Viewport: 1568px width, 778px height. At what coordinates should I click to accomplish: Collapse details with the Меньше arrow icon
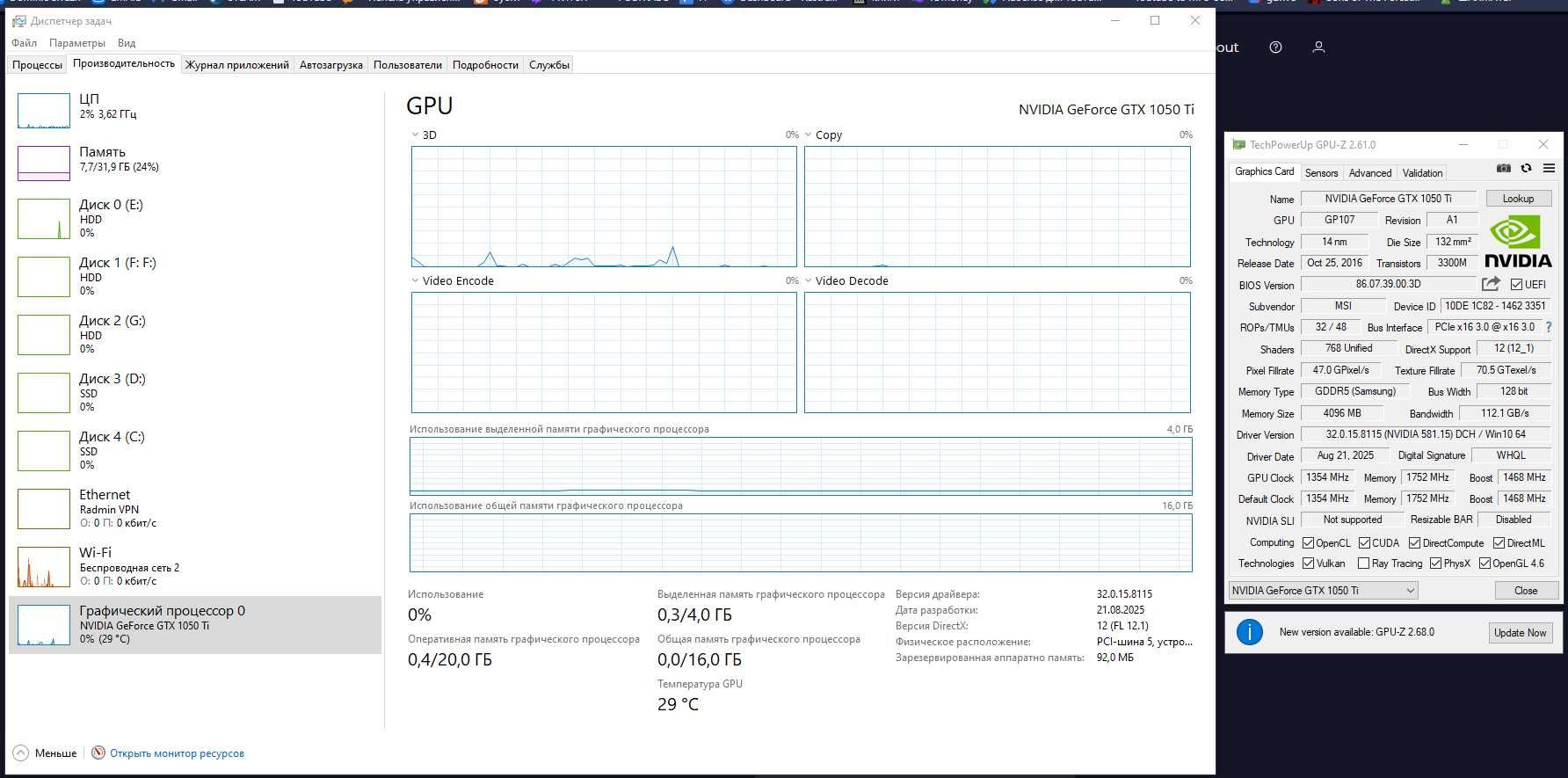[20, 753]
